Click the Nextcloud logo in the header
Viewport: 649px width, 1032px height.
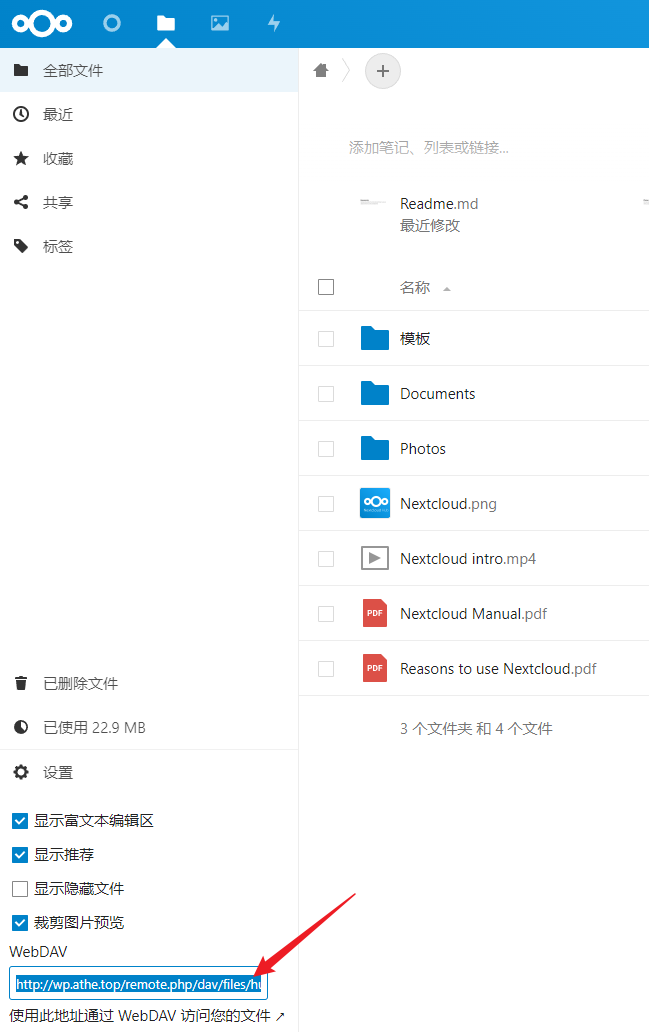pos(42,24)
